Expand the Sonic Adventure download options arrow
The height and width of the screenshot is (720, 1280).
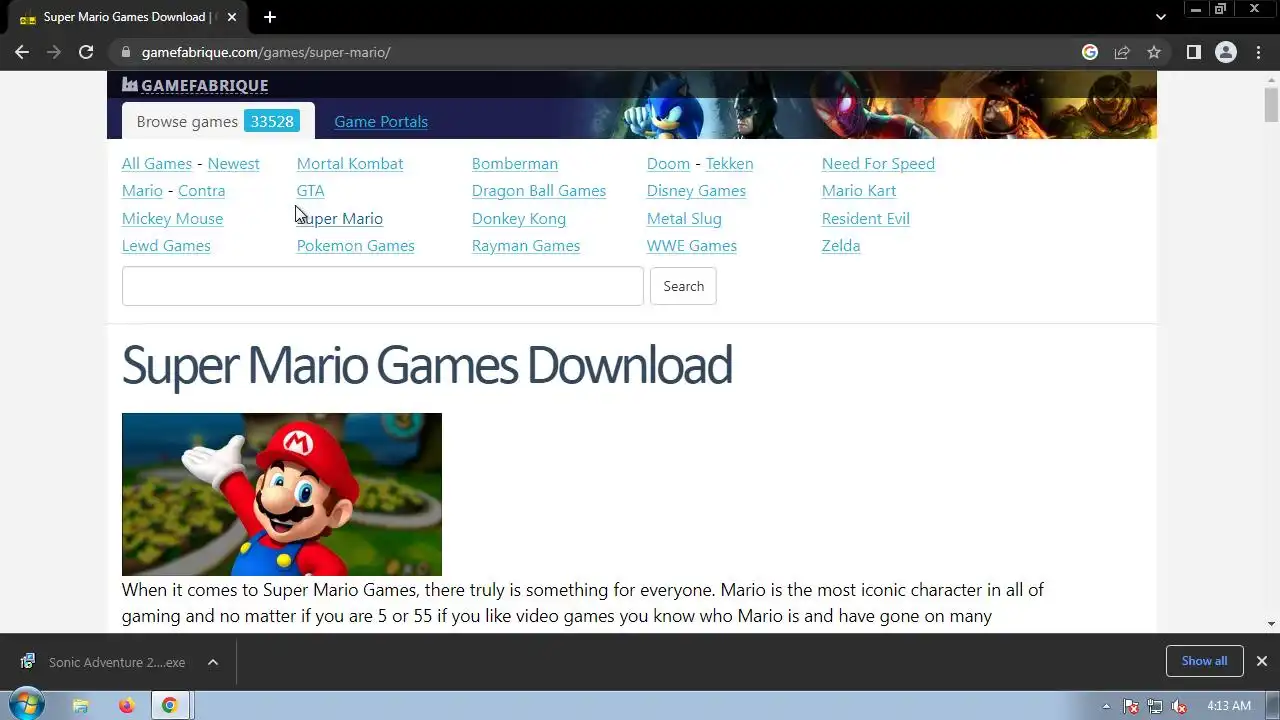coord(213,662)
